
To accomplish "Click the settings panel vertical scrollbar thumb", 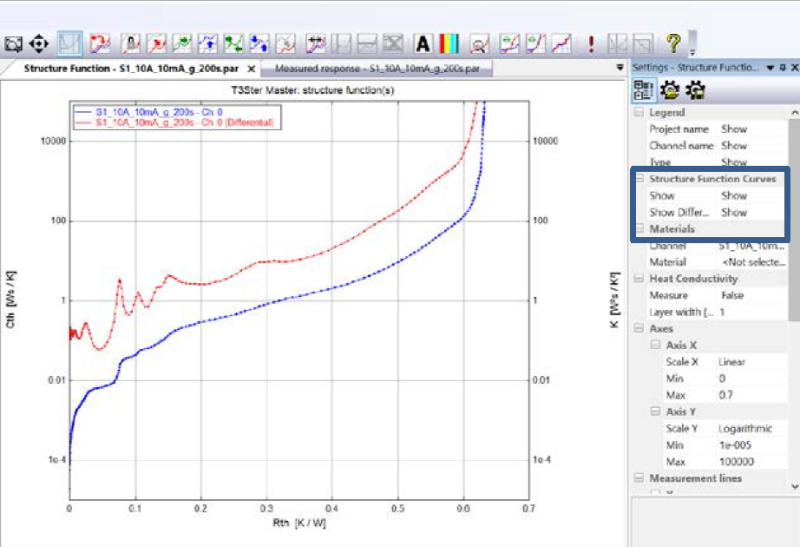I will pyautogui.click(x=794, y=220).
